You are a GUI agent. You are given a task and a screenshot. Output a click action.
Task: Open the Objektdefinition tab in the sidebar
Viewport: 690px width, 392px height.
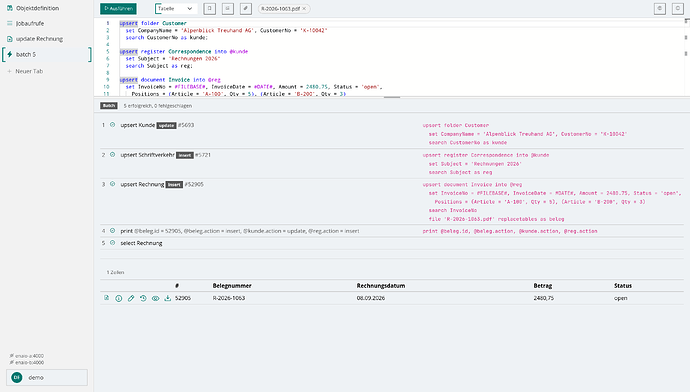pos(46,8)
